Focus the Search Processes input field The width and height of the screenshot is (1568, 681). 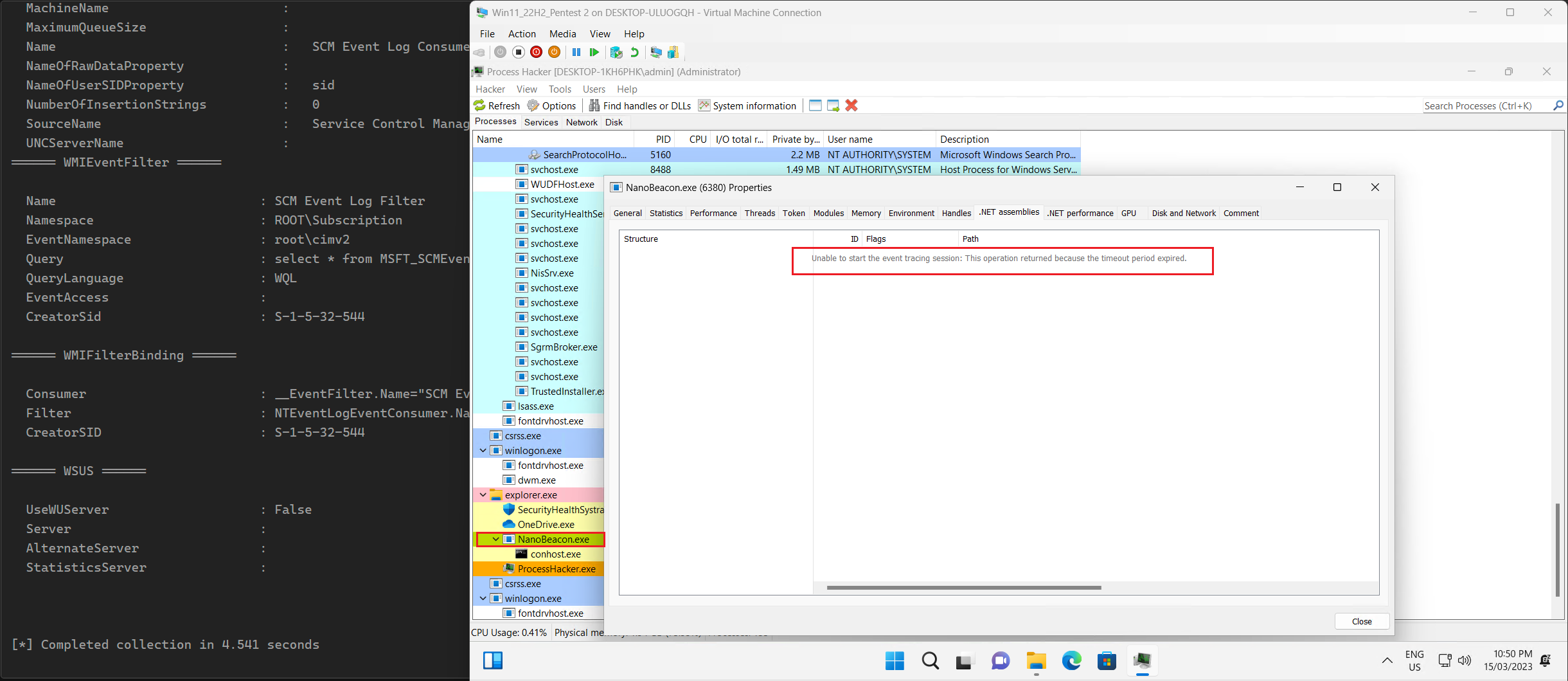click(1486, 105)
